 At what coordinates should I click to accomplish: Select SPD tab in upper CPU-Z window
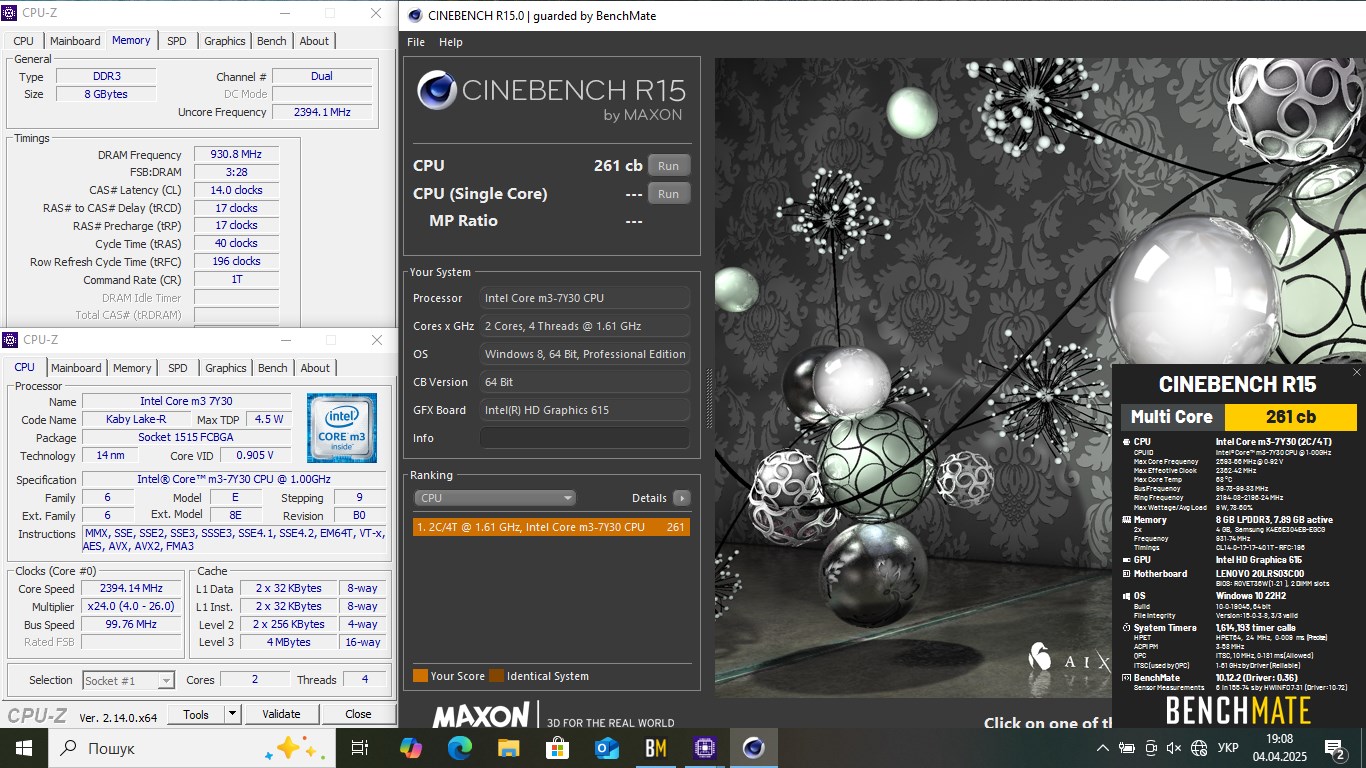177,41
